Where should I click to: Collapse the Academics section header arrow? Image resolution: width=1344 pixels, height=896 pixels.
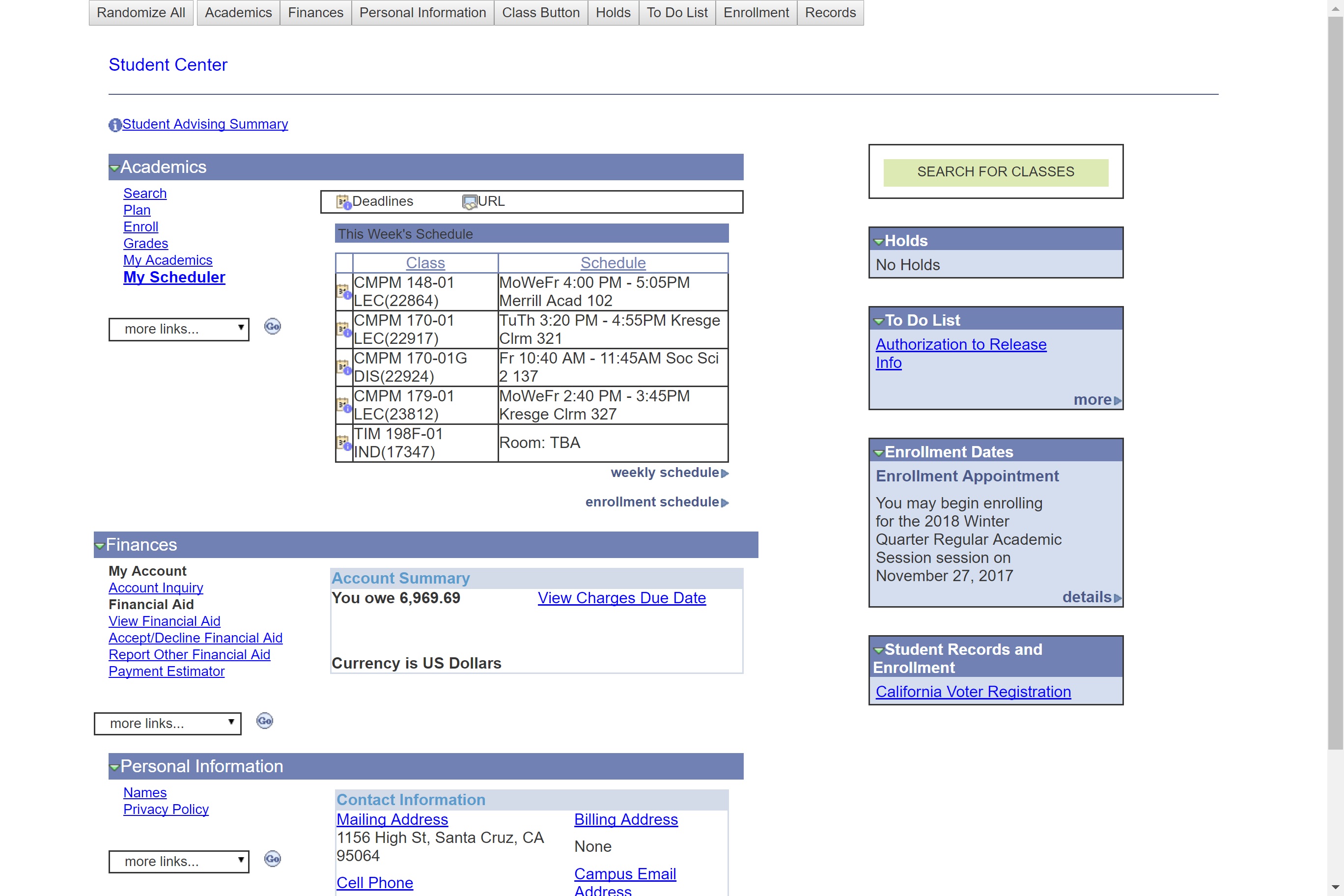click(x=114, y=168)
